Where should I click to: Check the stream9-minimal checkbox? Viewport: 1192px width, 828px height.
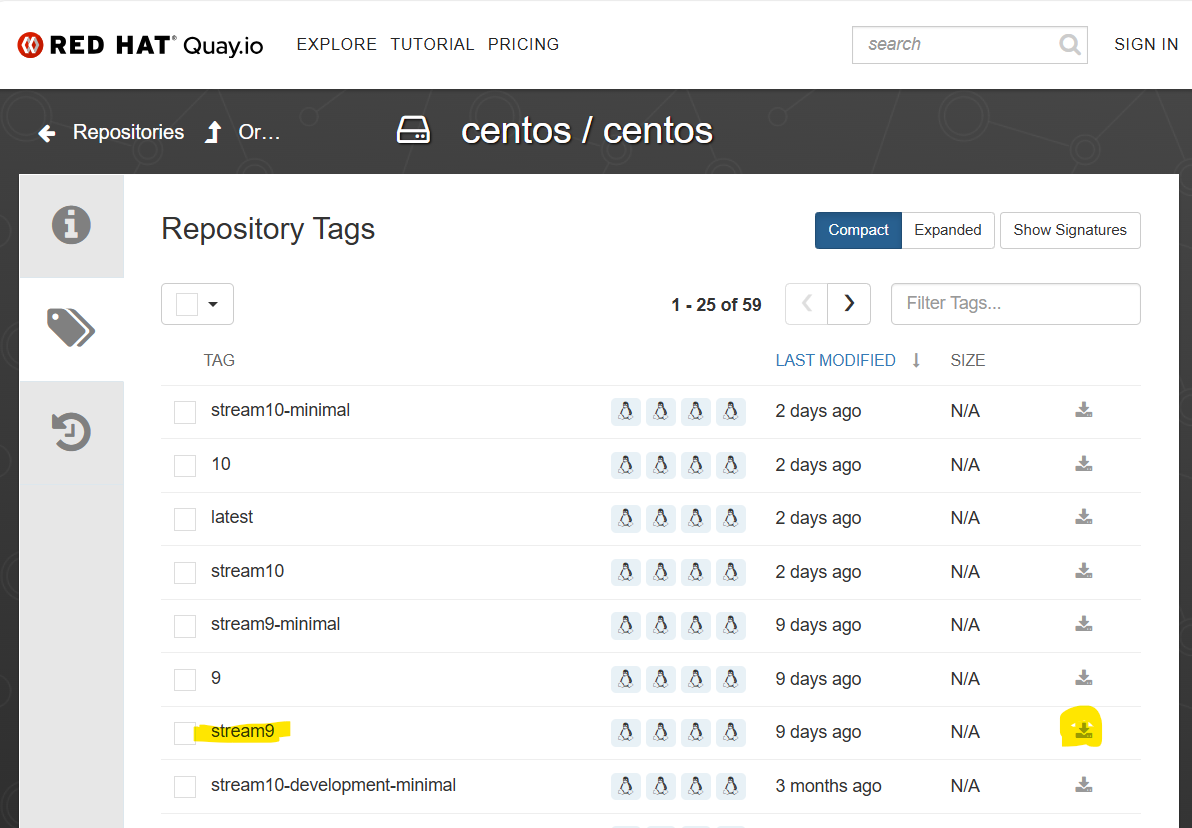(185, 626)
